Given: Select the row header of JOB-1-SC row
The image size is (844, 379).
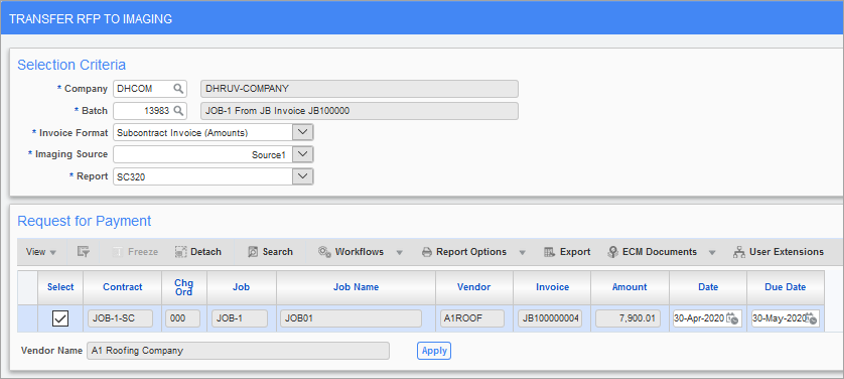Looking at the screenshot, I should [x=27, y=319].
